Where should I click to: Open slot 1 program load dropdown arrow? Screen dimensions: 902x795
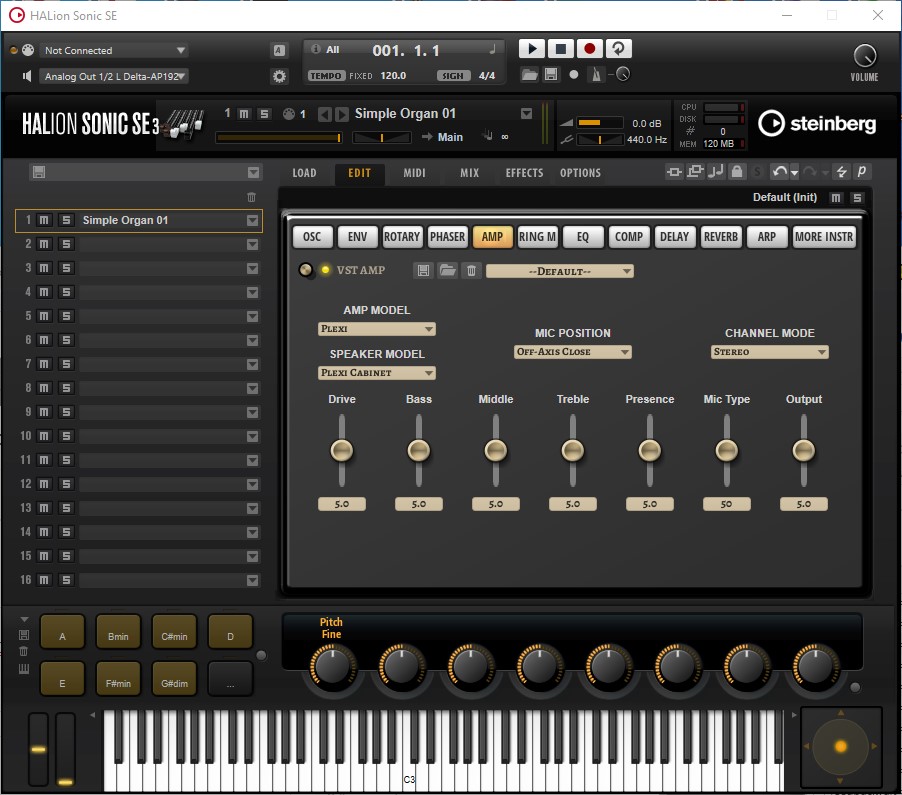click(253, 220)
